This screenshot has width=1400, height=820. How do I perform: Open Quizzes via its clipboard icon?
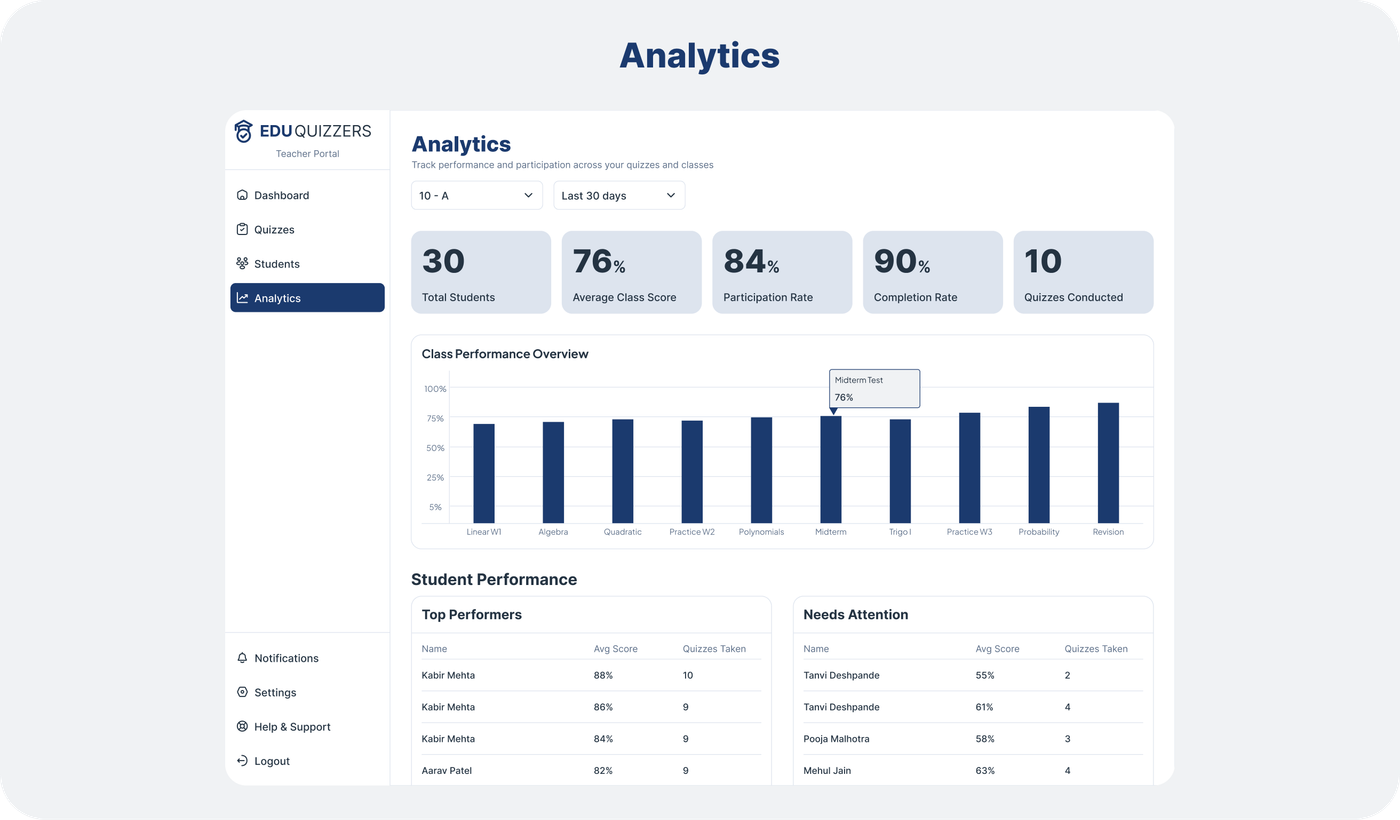point(241,229)
